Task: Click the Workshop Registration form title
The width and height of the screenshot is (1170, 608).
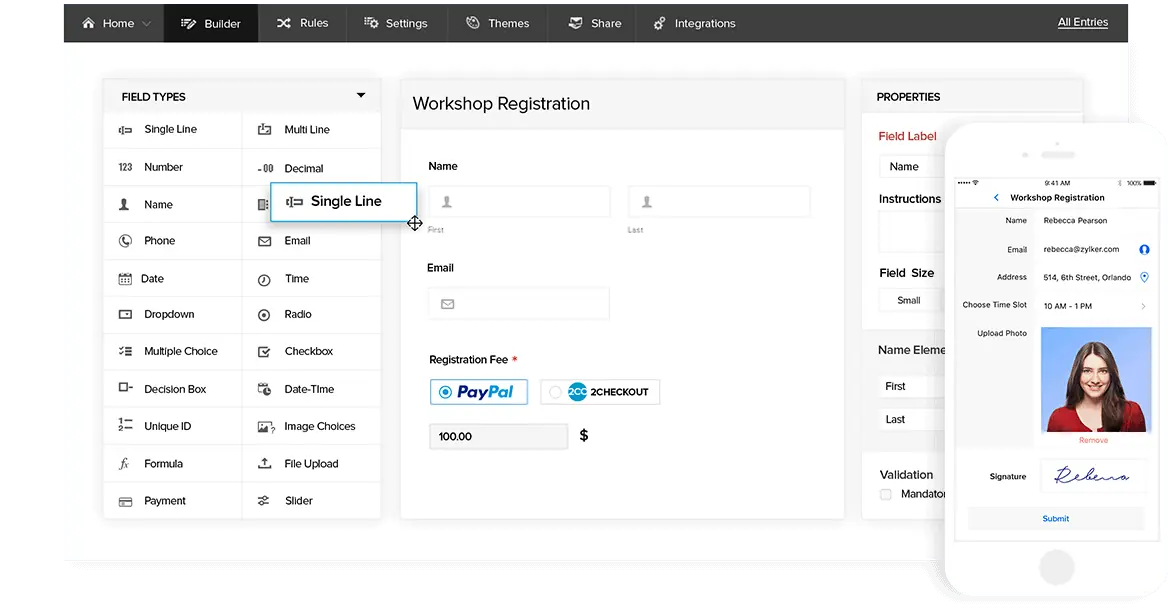Action: point(501,104)
